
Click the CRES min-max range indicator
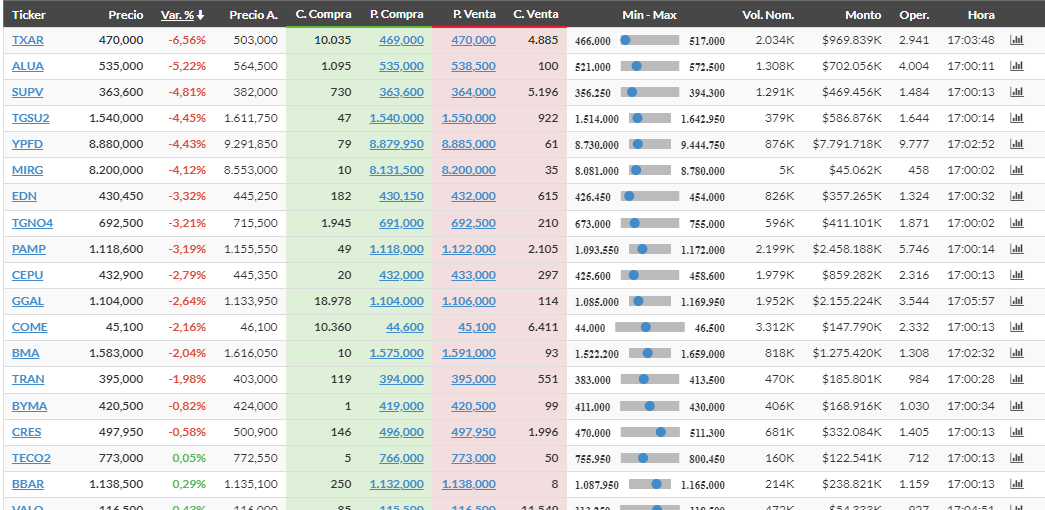pyautogui.click(x=650, y=432)
